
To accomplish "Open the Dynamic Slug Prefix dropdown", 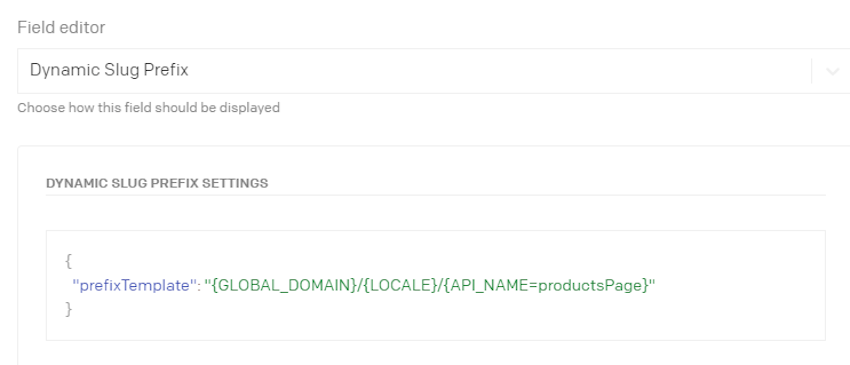I will [x=434, y=71].
